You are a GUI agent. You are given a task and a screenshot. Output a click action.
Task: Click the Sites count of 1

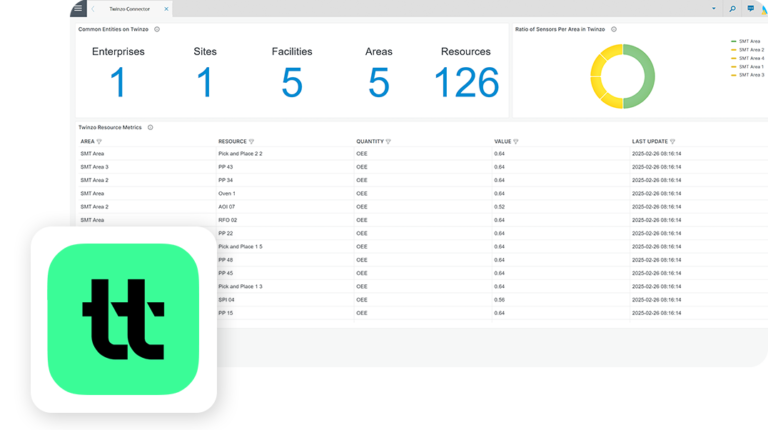[x=204, y=83]
